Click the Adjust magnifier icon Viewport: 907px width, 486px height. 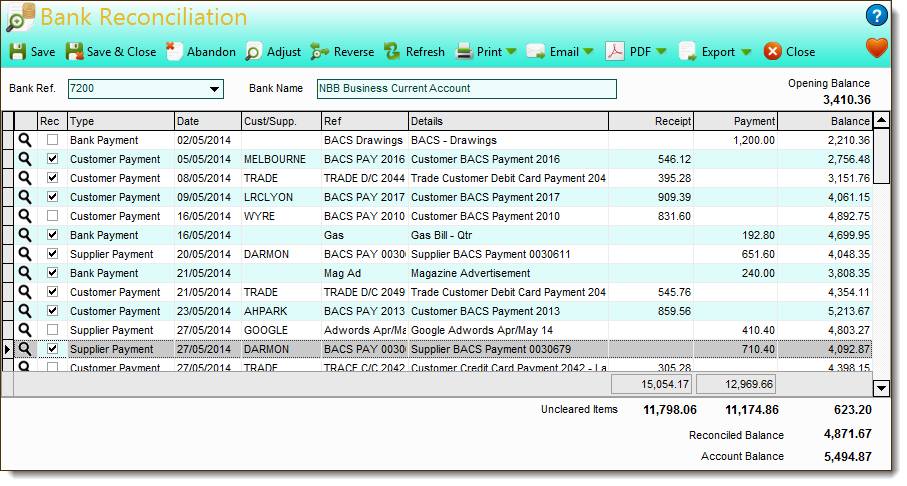[x=253, y=52]
